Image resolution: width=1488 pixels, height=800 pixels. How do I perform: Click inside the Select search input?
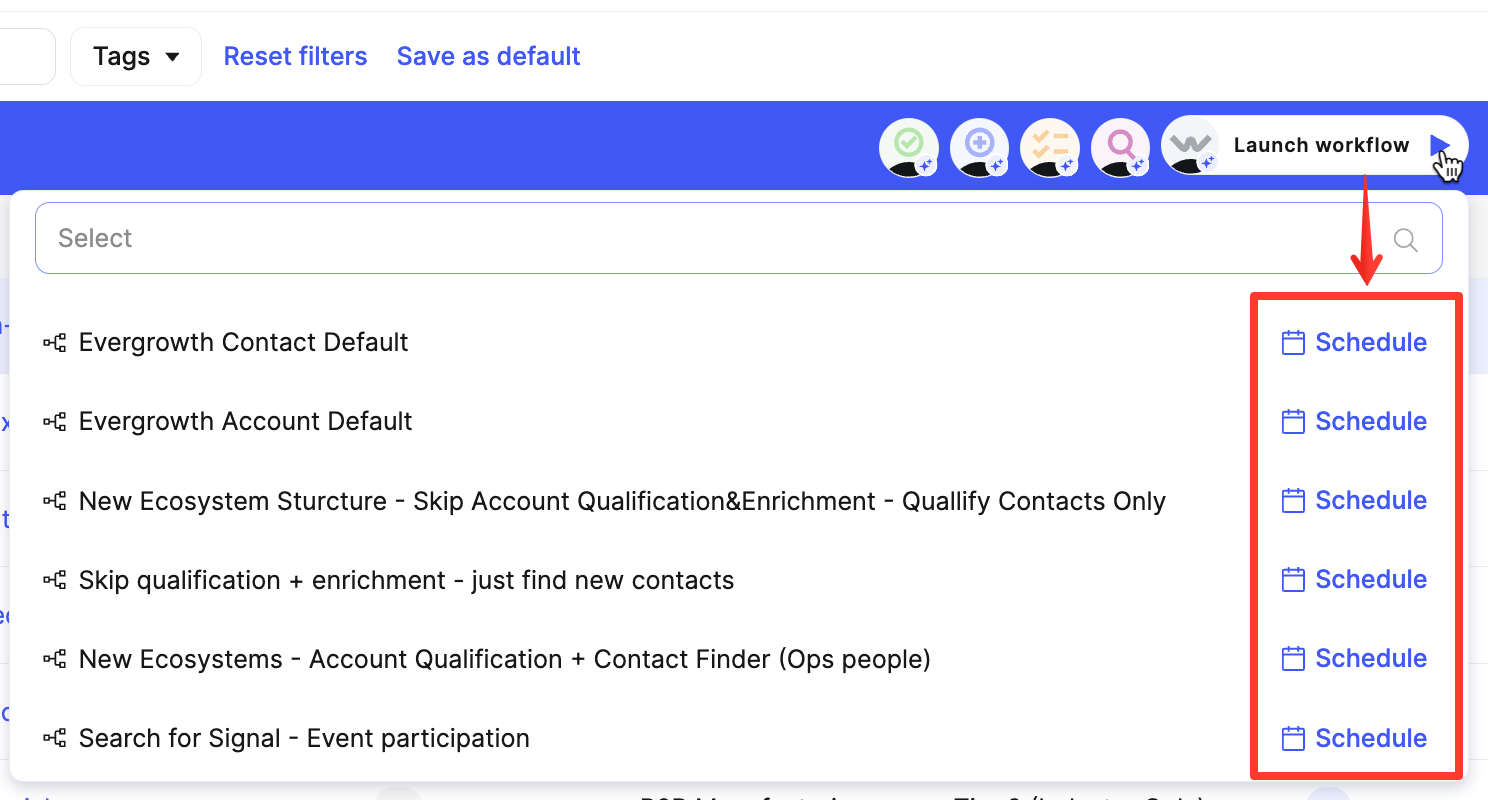pyautogui.click(x=400, y=238)
